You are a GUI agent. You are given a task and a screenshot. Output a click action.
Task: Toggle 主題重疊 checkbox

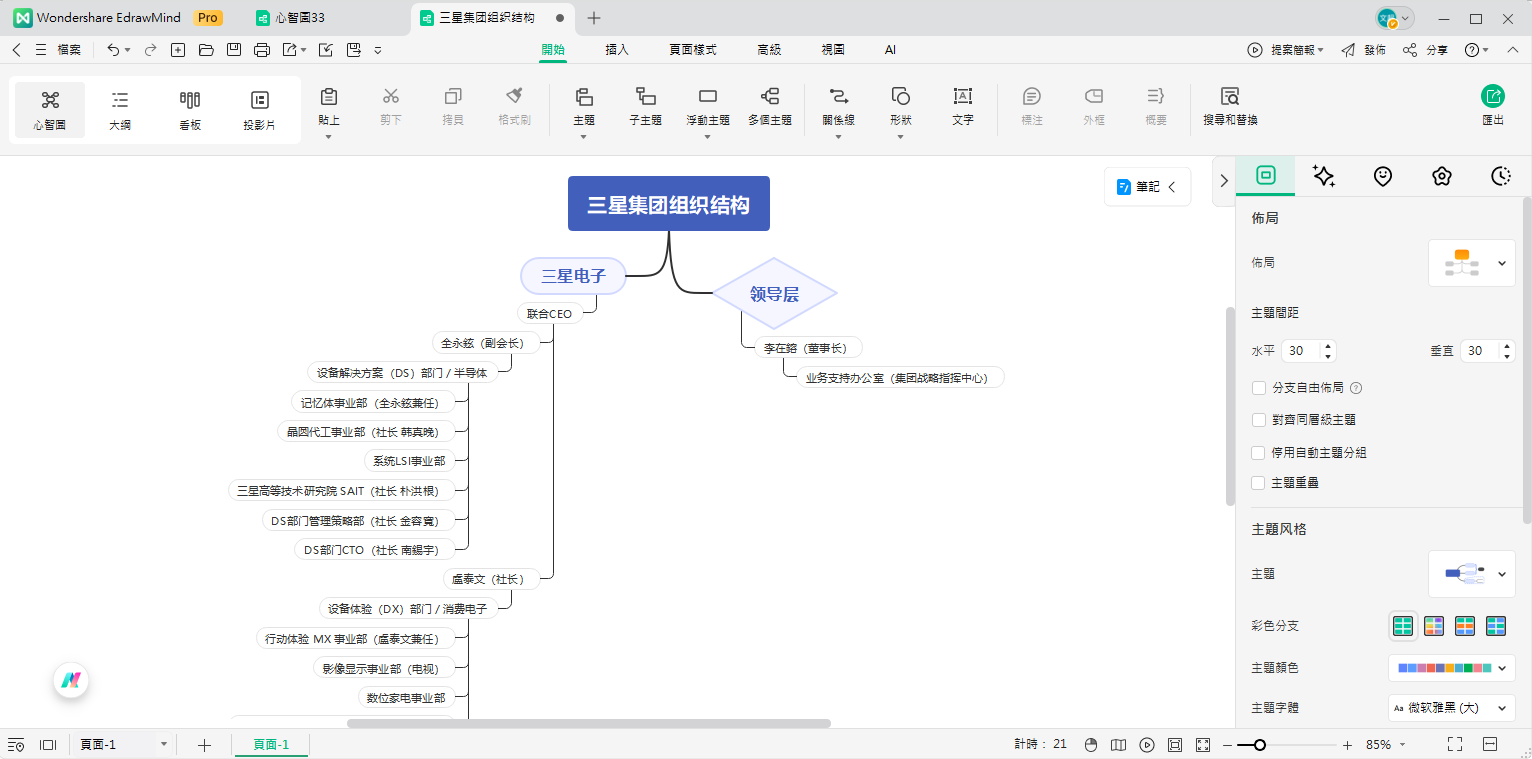[x=1259, y=483]
